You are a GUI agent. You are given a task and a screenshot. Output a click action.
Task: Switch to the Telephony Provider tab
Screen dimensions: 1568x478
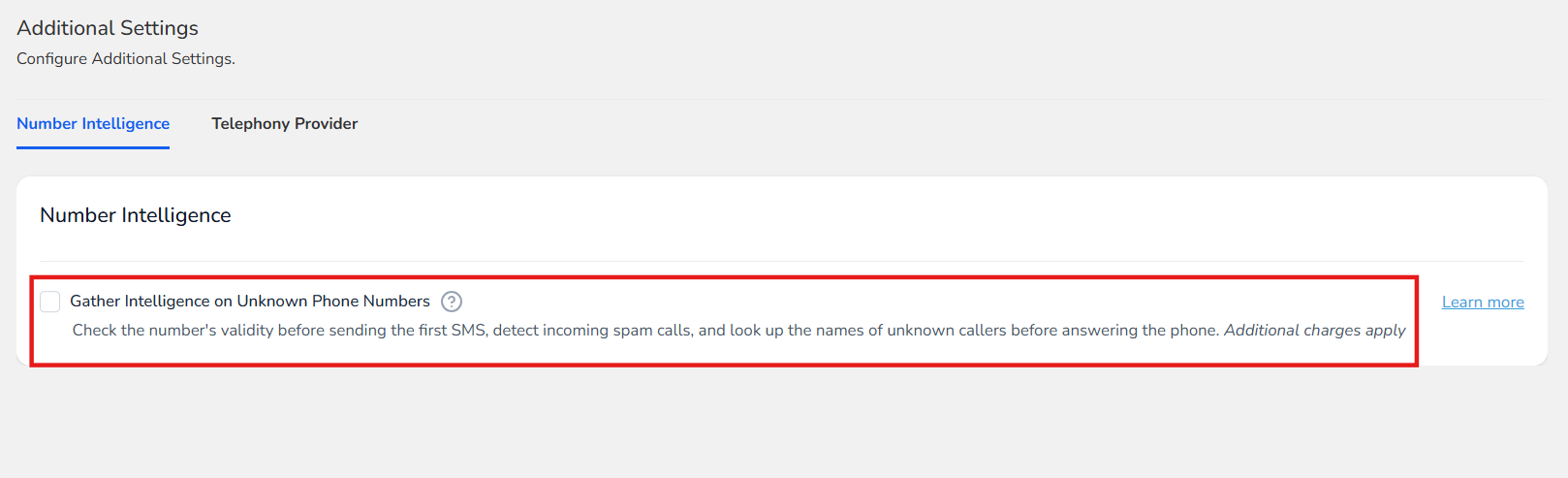pos(285,124)
